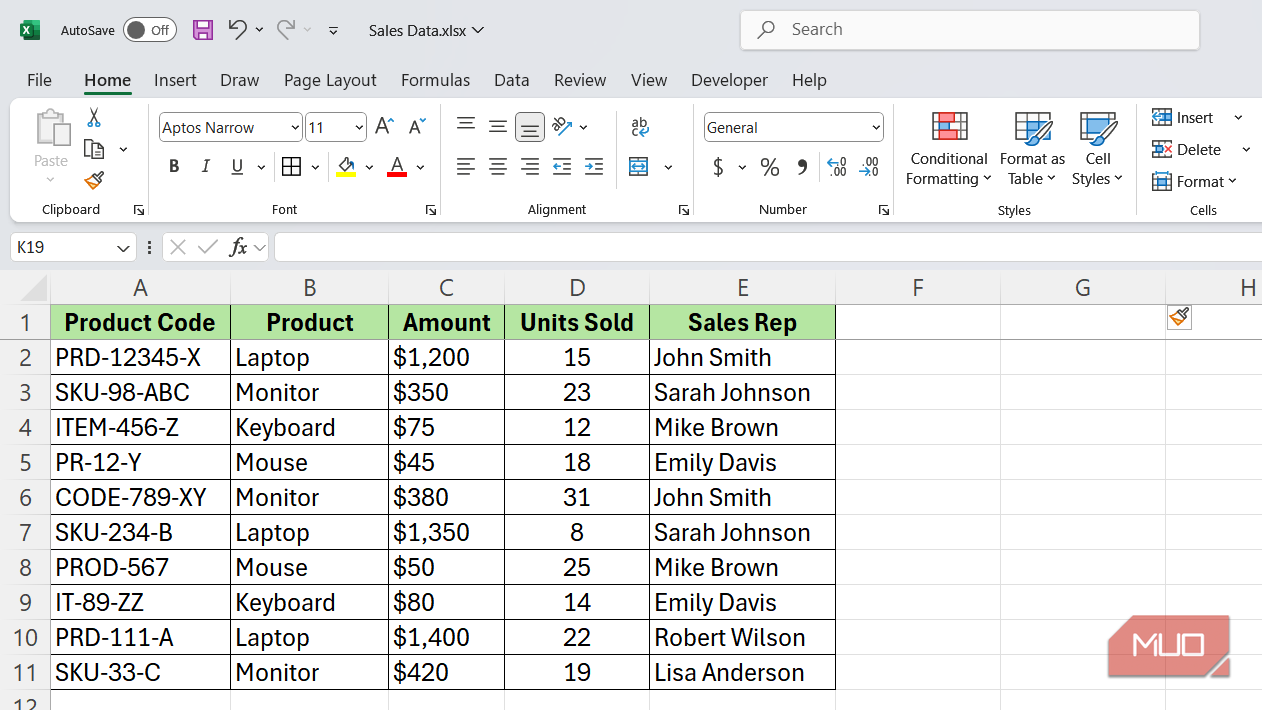Toggle Italic formatting

pyautogui.click(x=206, y=167)
